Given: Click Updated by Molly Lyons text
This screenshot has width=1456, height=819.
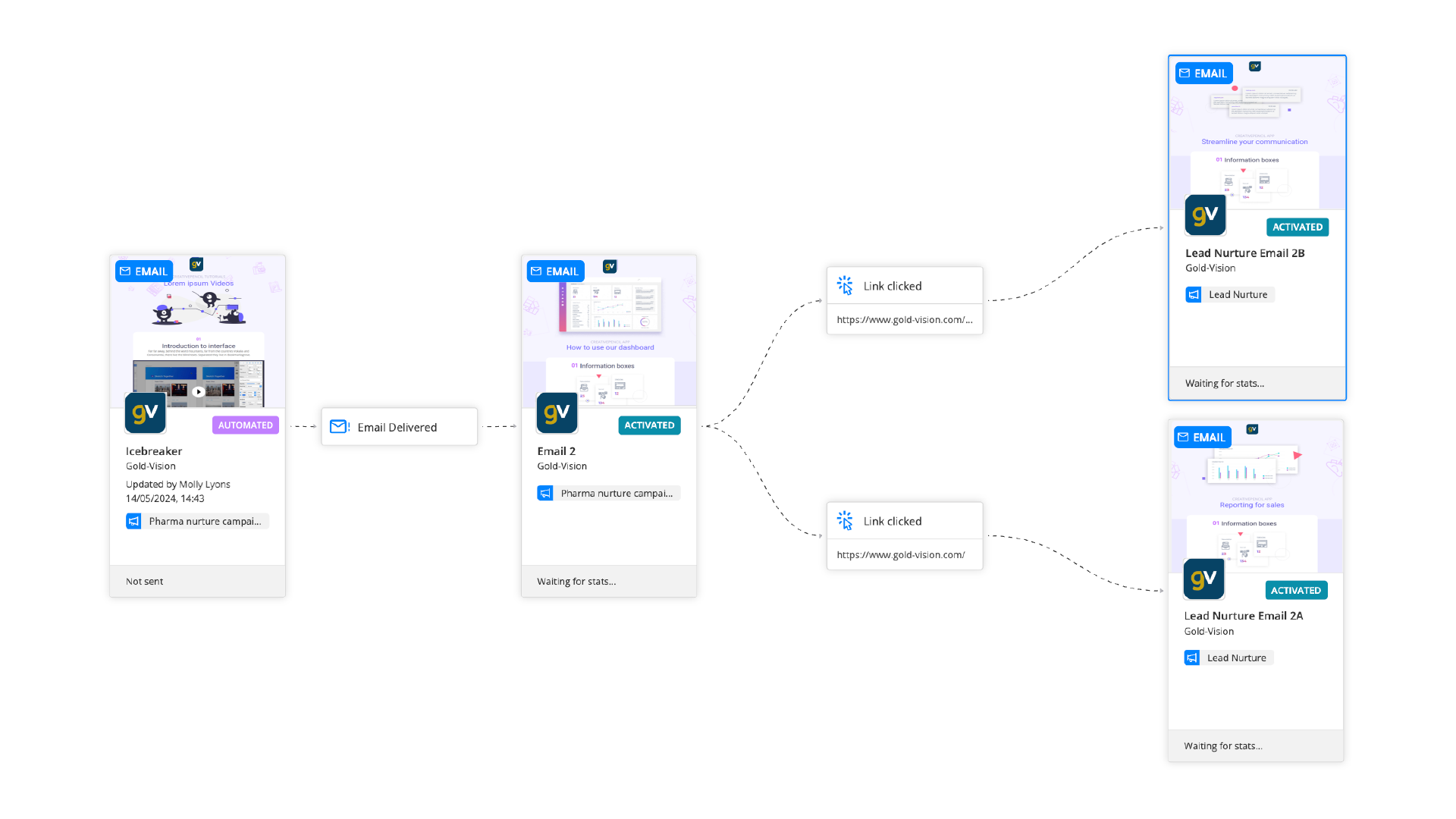Looking at the screenshot, I should tap(177, 484).
